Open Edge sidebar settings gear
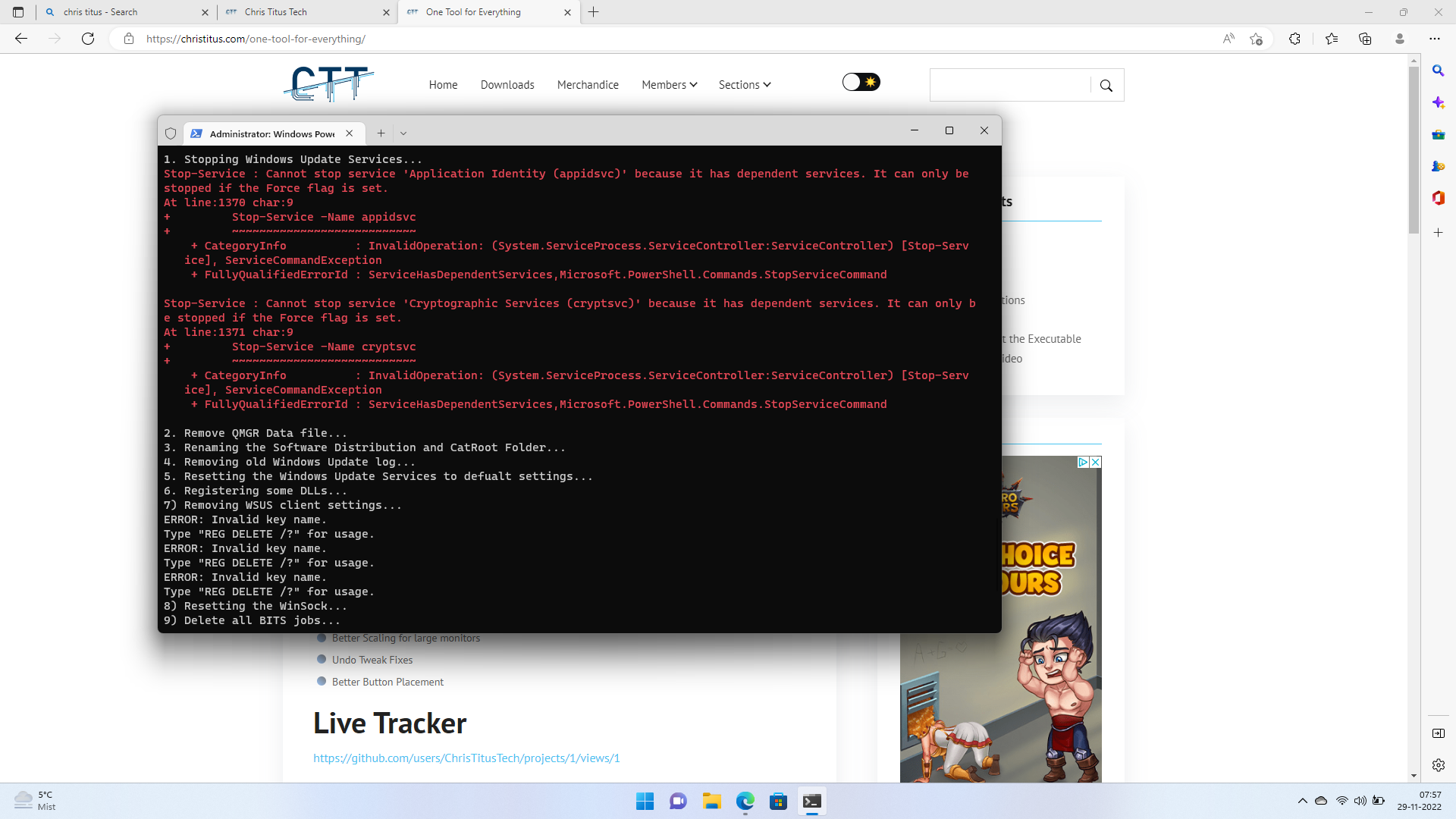This screenshot has width=1456, height=819. pyautogui.click(x=1439, y=765)
